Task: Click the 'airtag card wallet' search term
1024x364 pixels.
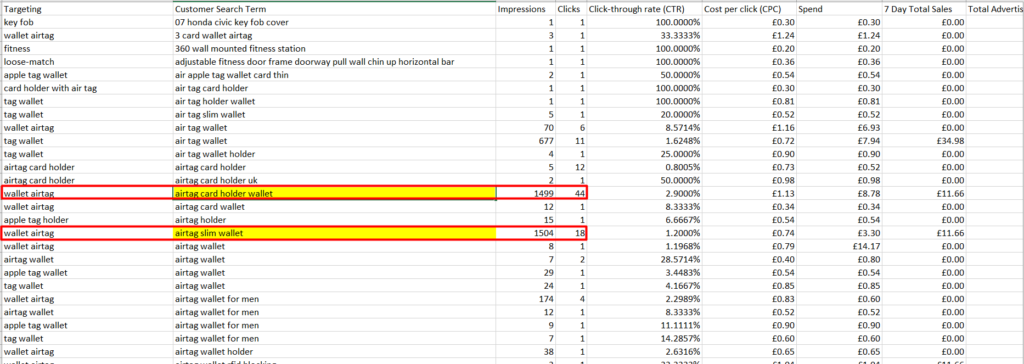Action: (x=334, y=207)
